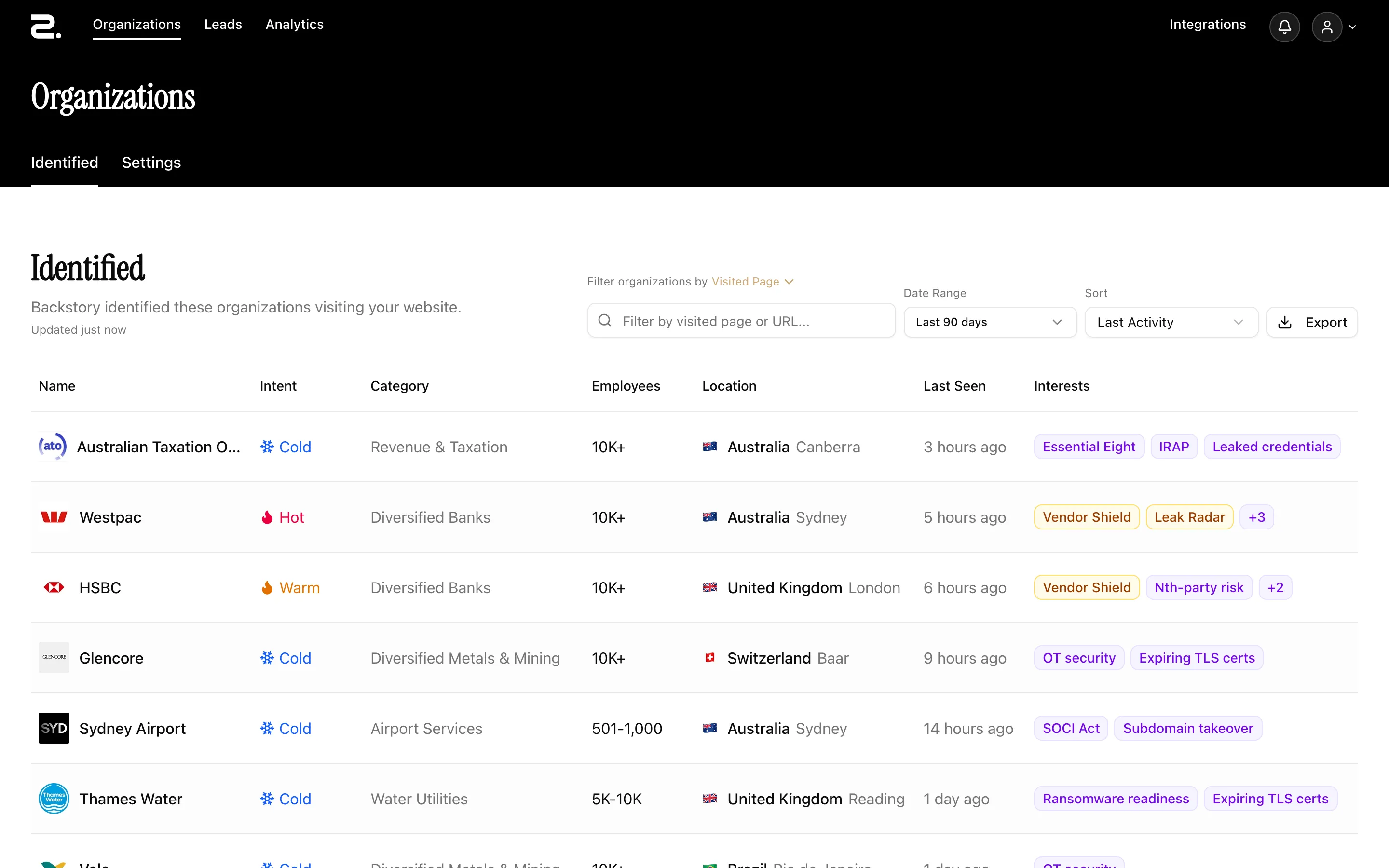
Task: Click the flame icon beside Hot
Action: pyautogui.click(x=267, y=517)
